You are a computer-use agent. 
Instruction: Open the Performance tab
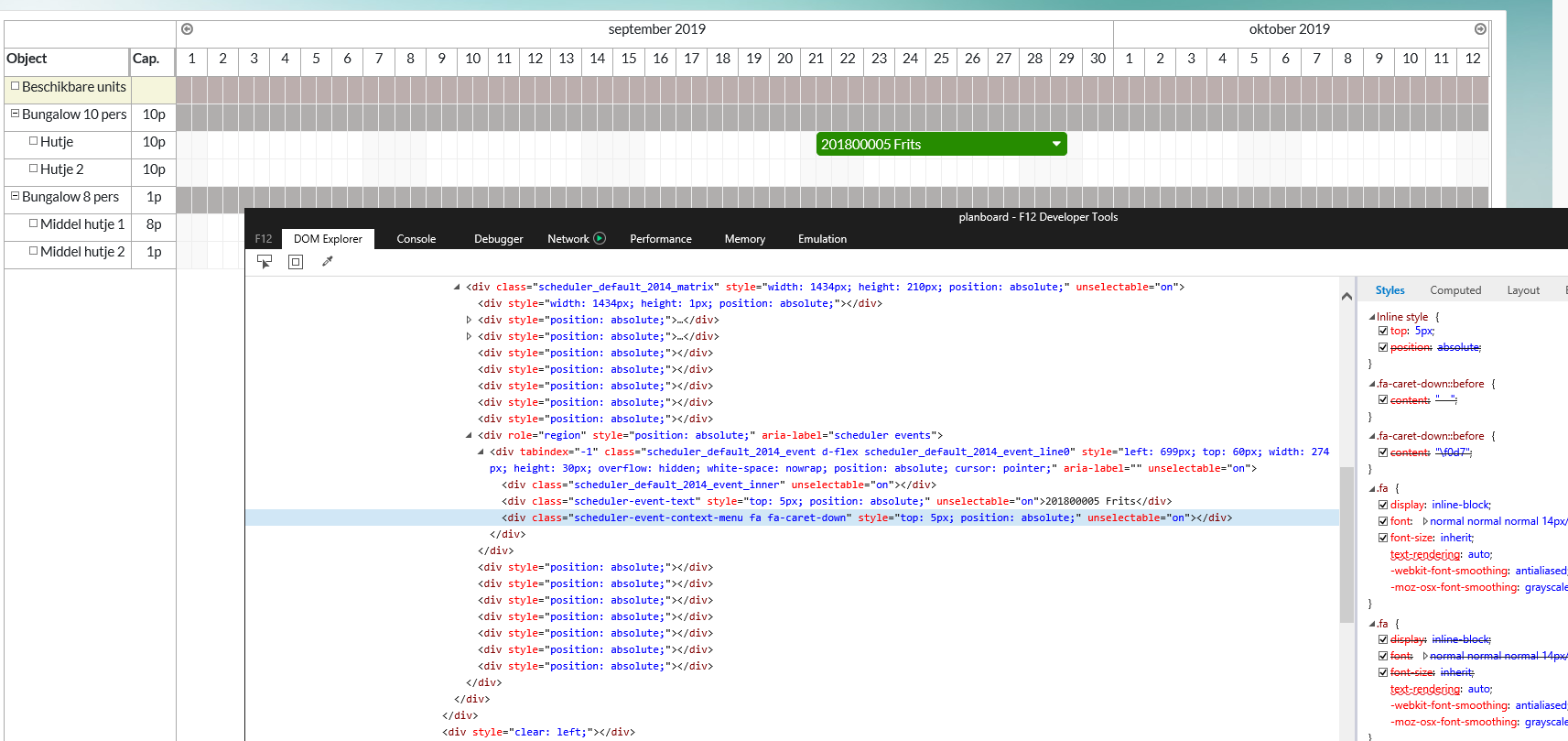pyautogui.click(x=661, y=239)
